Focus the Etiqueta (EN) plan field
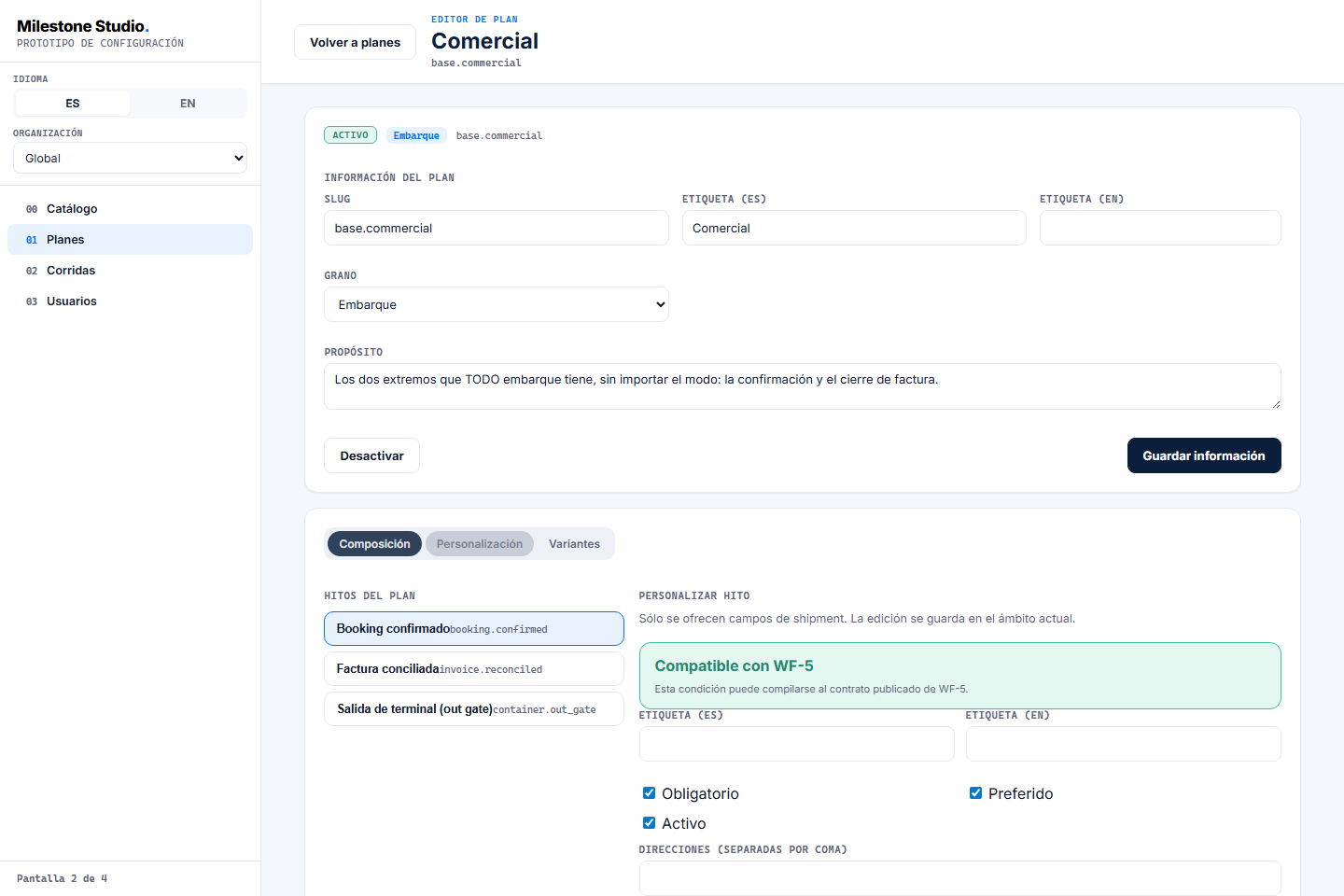Screen dimensions: 1344x896 coord(1160,228)
